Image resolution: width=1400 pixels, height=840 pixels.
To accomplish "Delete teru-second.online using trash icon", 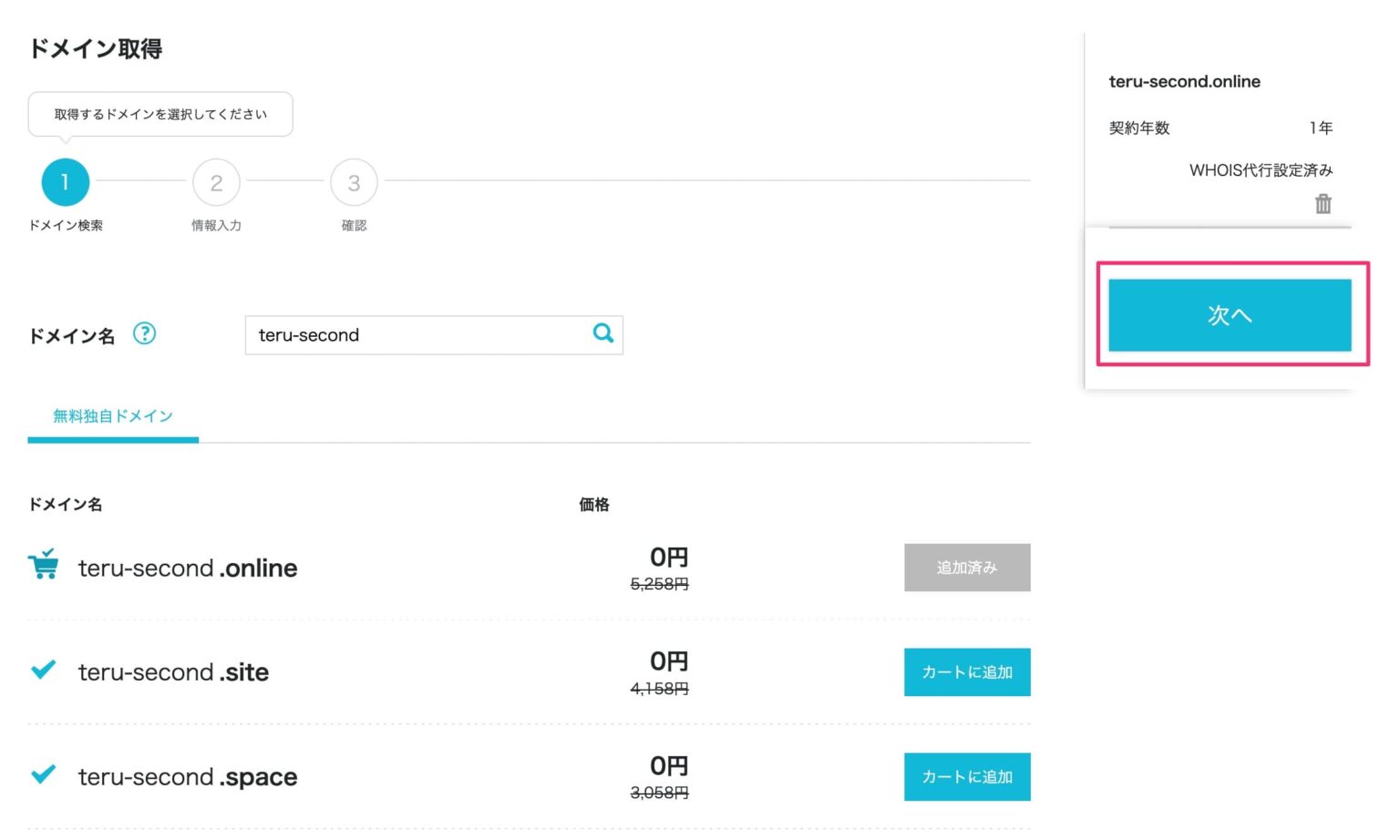I will (1323, 204).
